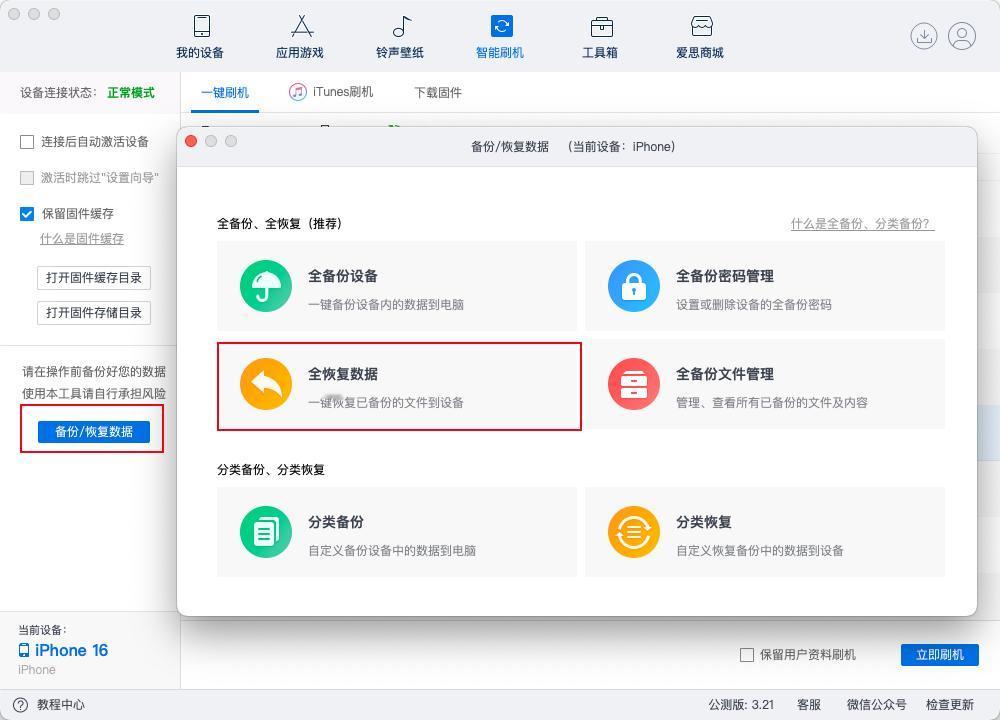
Task: Click the green umbrella 全备份设备 icon
Action: (x=266, y=286)
